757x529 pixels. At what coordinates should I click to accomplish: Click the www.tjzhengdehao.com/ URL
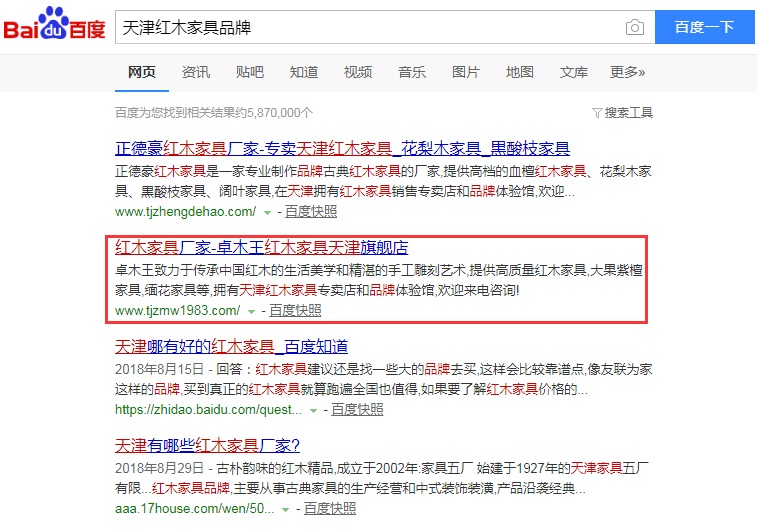(185, 211)
